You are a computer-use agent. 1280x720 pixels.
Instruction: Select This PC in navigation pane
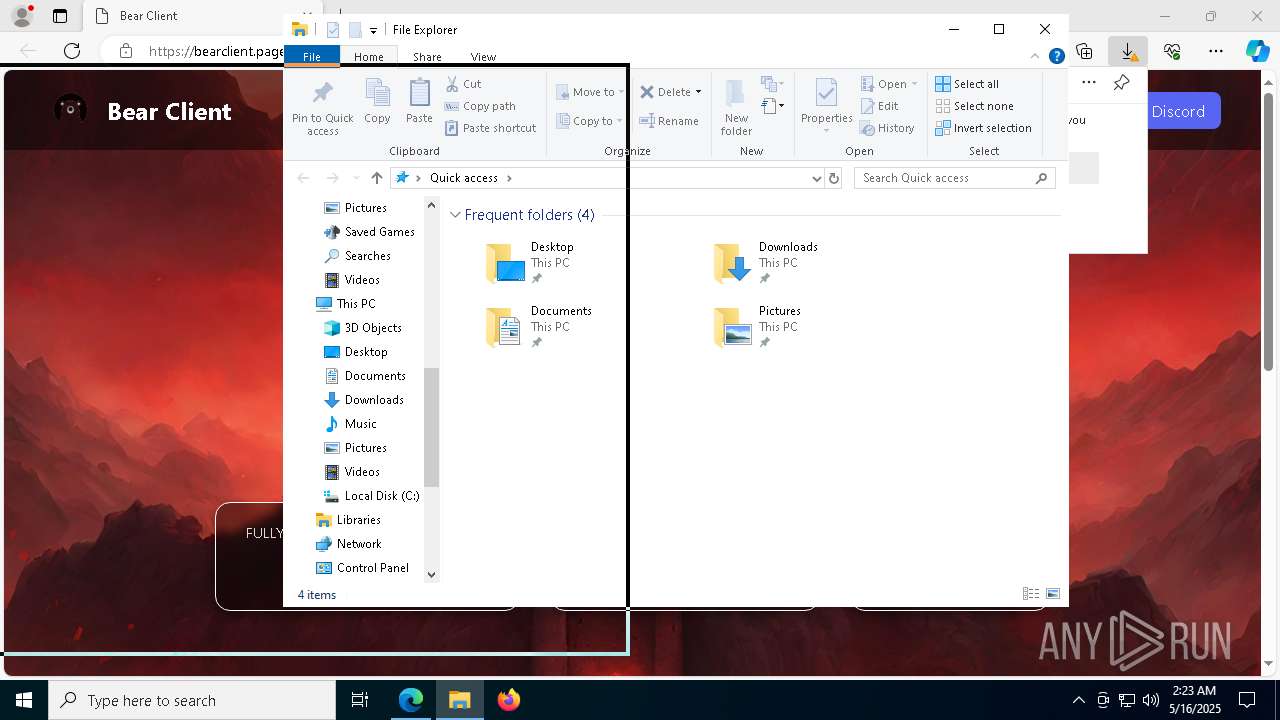(346, 304)
